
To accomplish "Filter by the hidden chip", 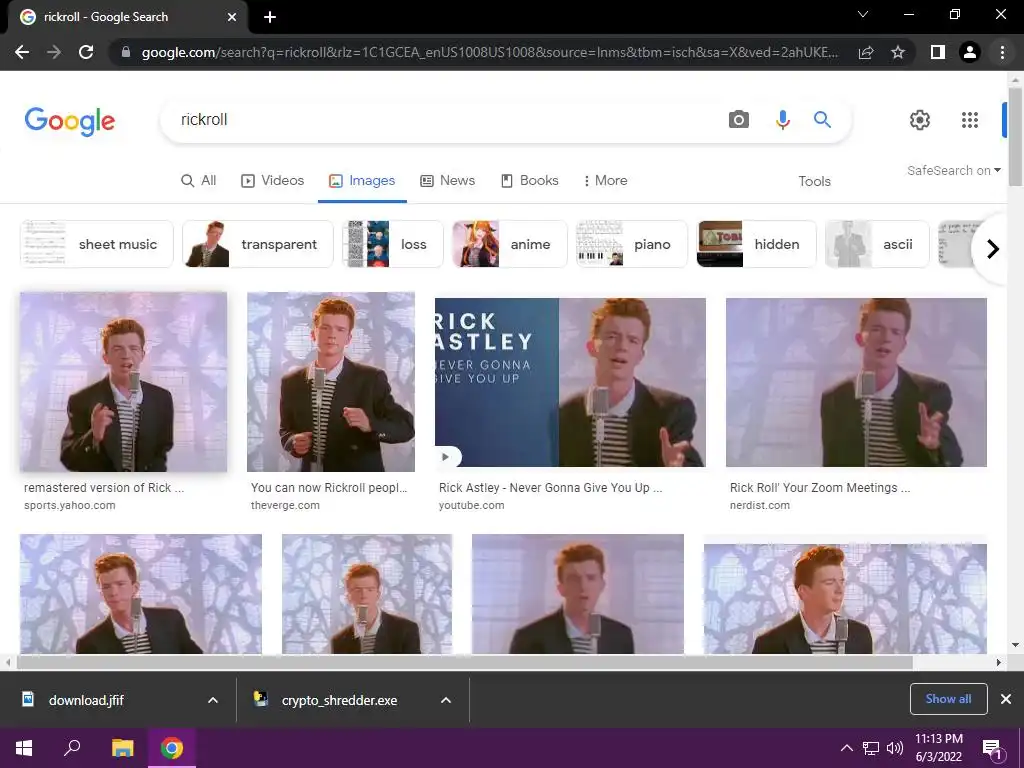I will click(x=756, y=244).
